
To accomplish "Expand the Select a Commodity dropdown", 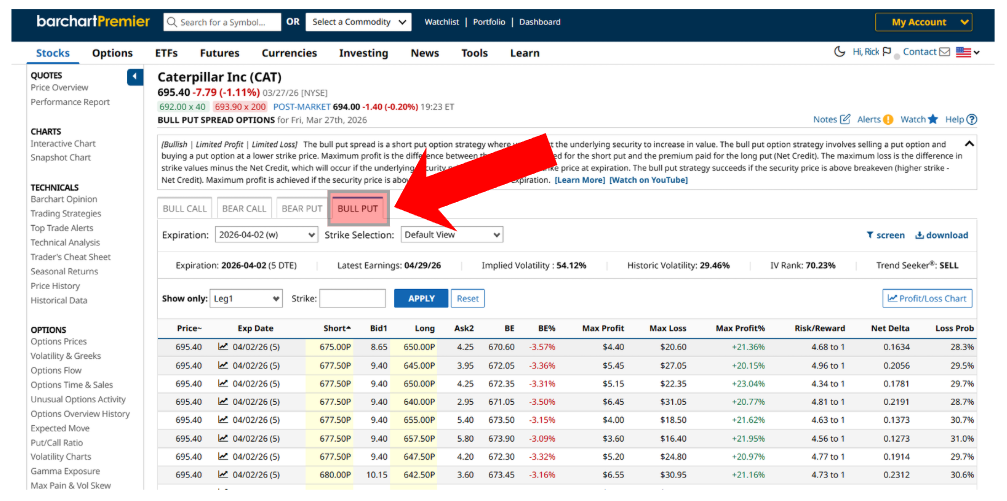I will tap(359, 22).
